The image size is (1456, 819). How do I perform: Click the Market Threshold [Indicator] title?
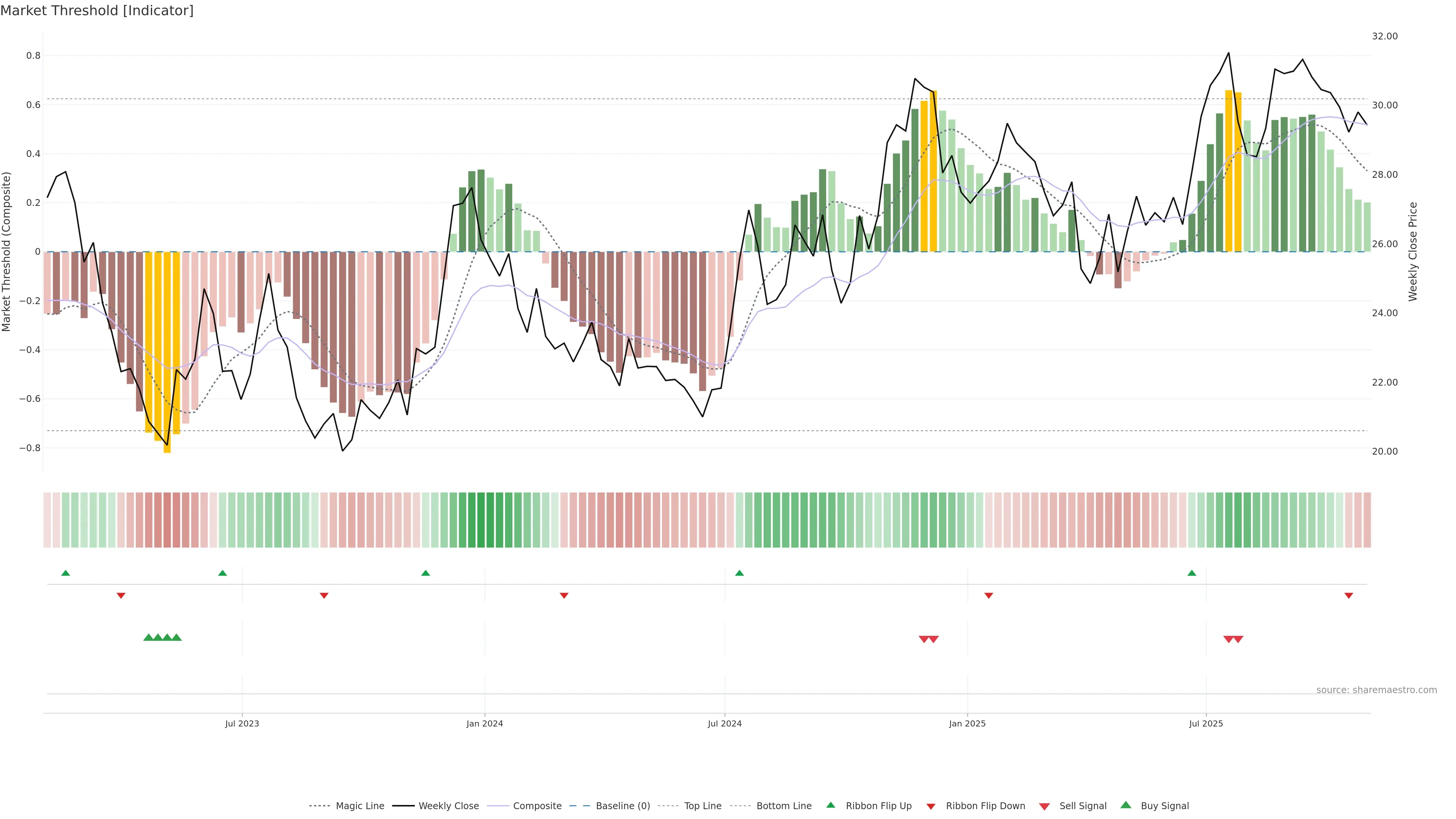click(x=97, y=10)
